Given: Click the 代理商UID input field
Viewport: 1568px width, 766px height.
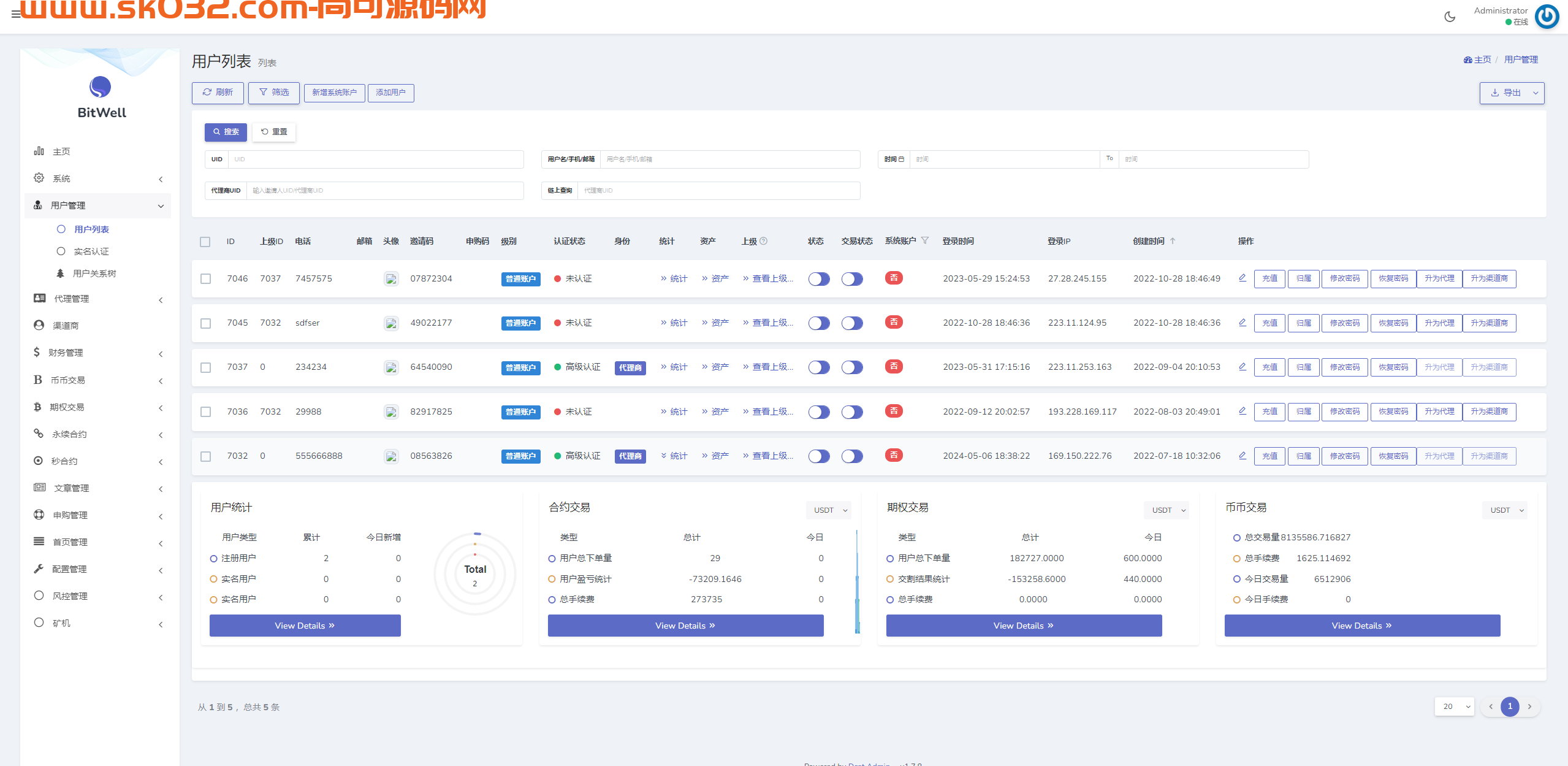Looking at the screenshot, I should 385,191.
